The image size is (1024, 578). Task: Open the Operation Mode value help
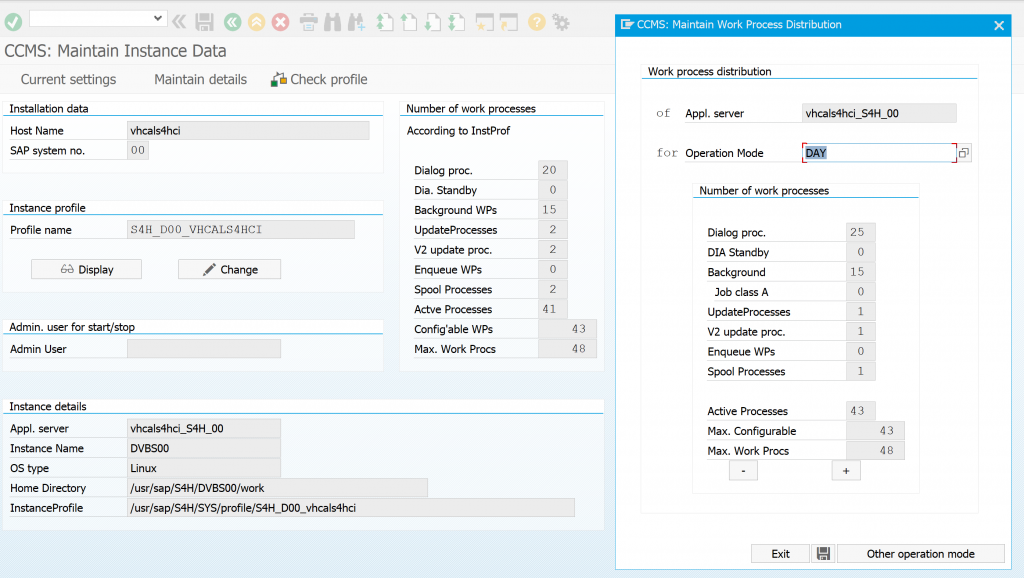click(x=964, y=152)
